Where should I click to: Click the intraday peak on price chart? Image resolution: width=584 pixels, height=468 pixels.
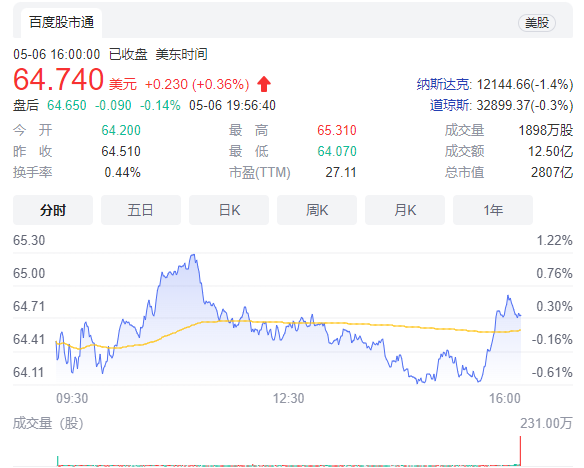[x=193, y=255]
